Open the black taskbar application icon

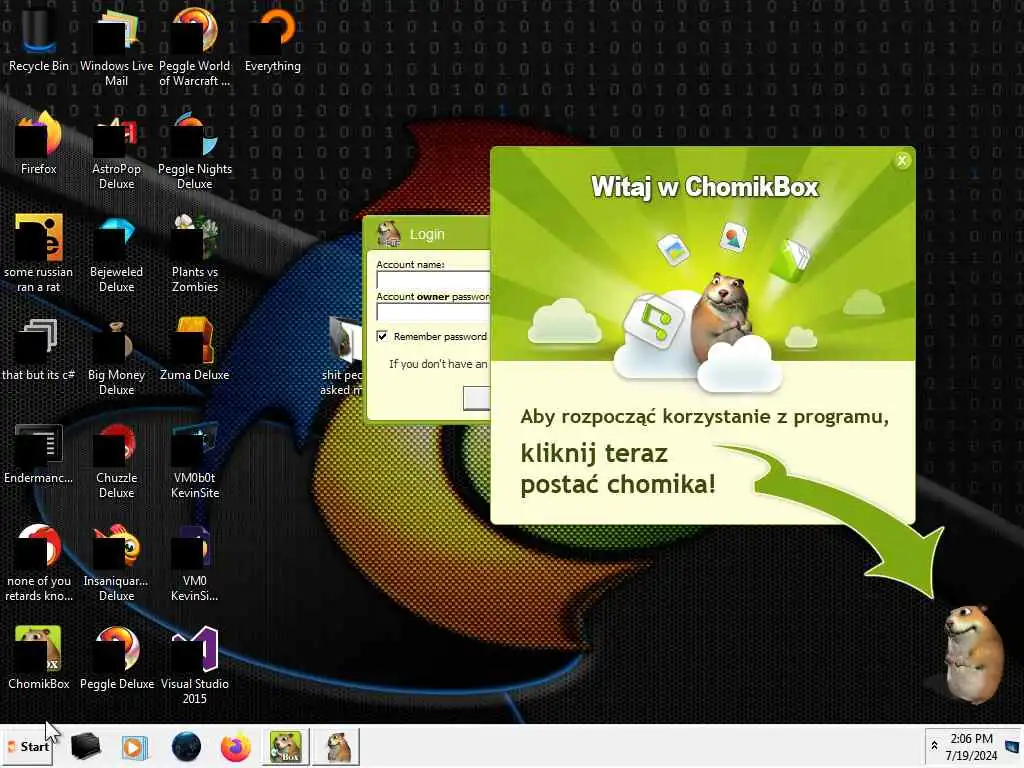pos(85,746)
